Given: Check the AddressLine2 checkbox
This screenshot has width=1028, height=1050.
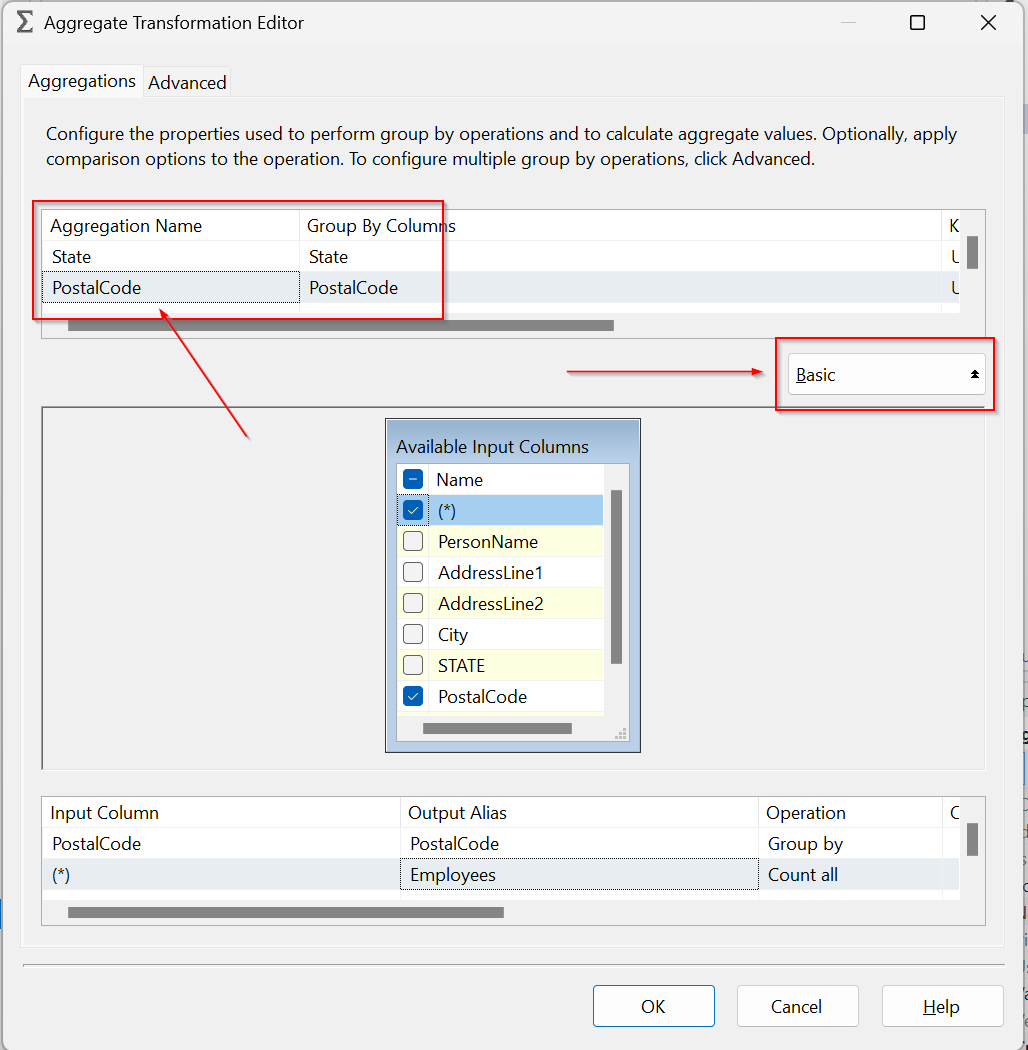Looking at the screenshot, I should [413, 603].
